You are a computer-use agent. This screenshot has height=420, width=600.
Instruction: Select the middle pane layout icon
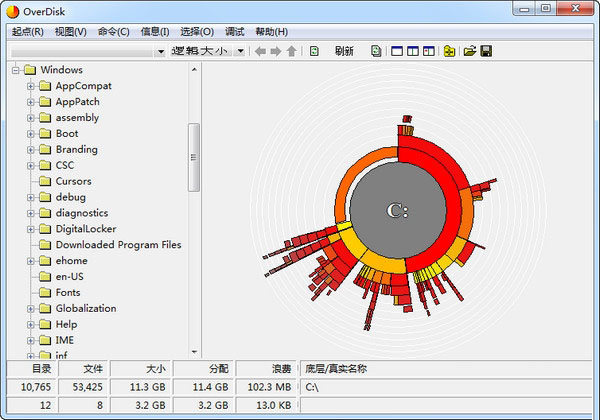click(413, 51)
